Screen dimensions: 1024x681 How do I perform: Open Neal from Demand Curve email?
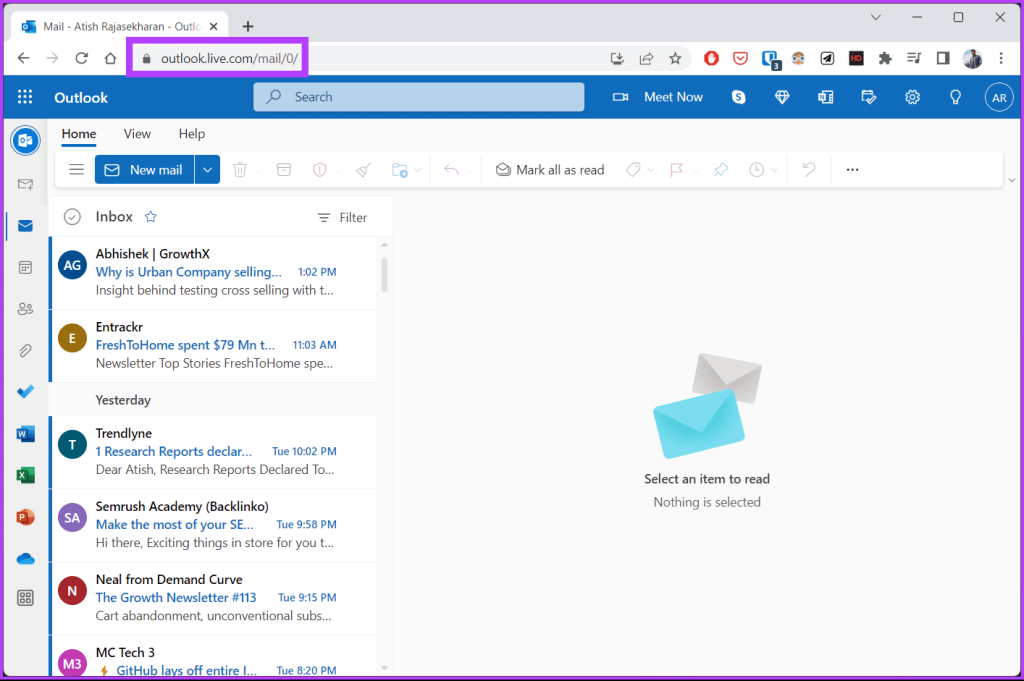click(214, 598)
